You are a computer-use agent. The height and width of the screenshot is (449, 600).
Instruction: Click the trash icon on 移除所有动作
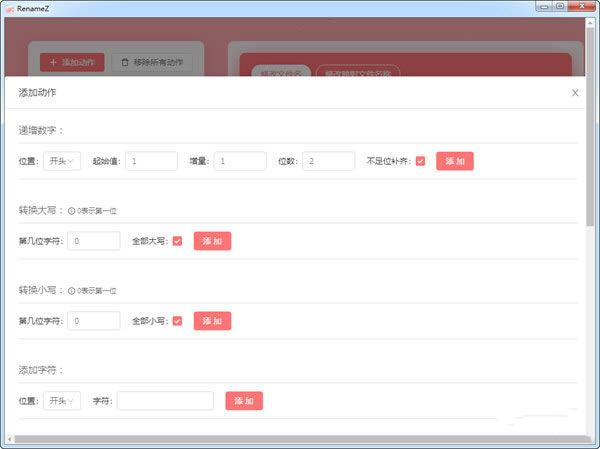coord(125,62)
